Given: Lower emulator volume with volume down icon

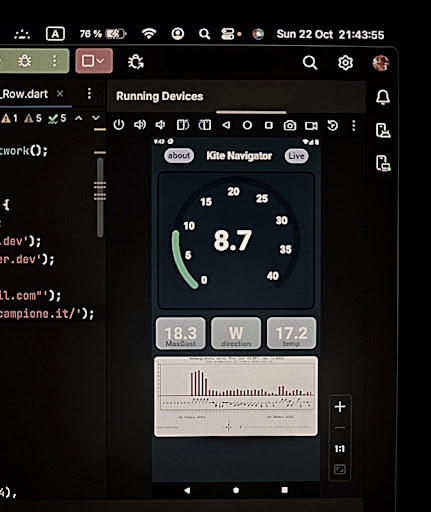Looking at the screenshot, I should pyautogui.click(x=160, y=125).
